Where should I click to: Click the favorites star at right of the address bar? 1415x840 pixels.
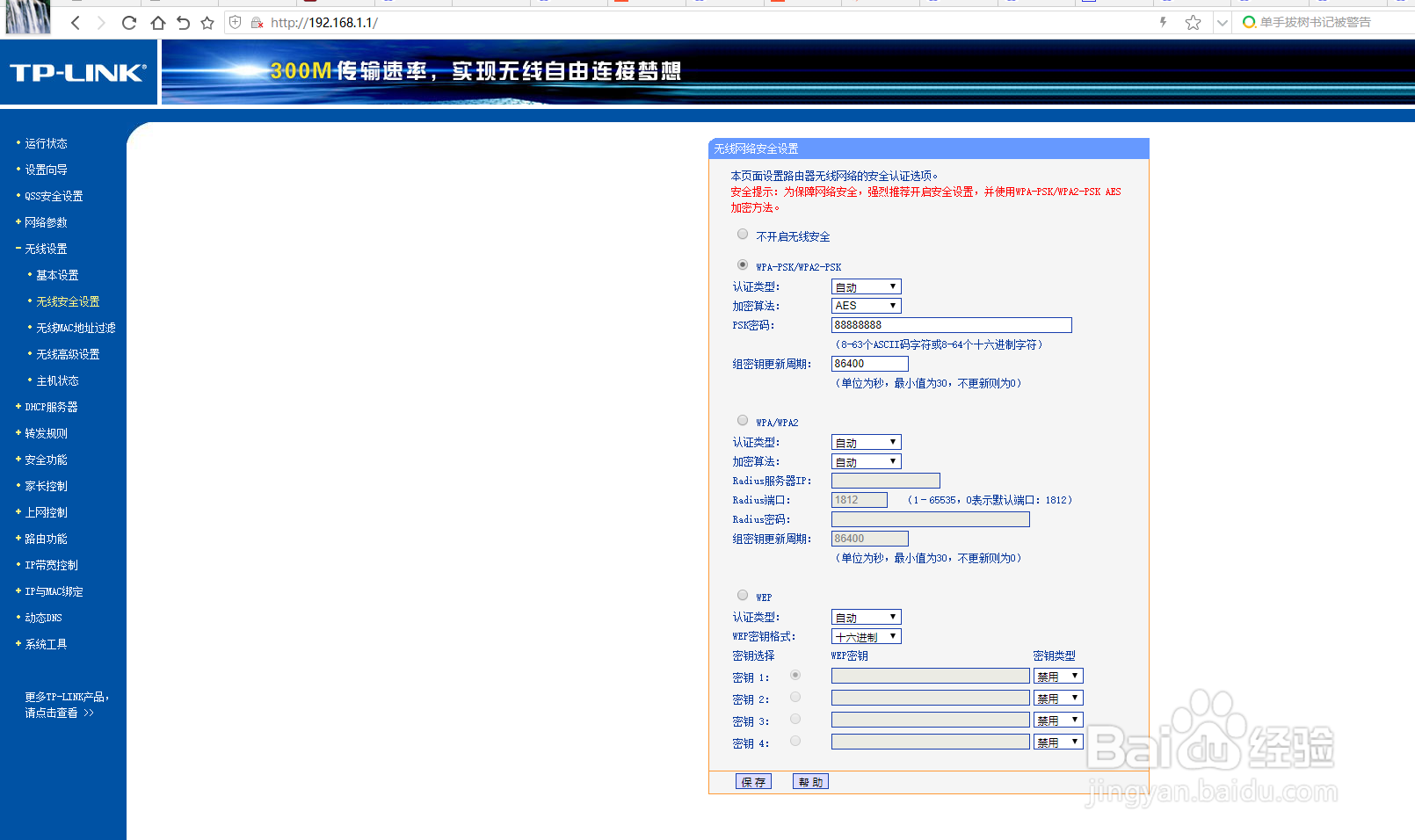(x=1193, y=23)
